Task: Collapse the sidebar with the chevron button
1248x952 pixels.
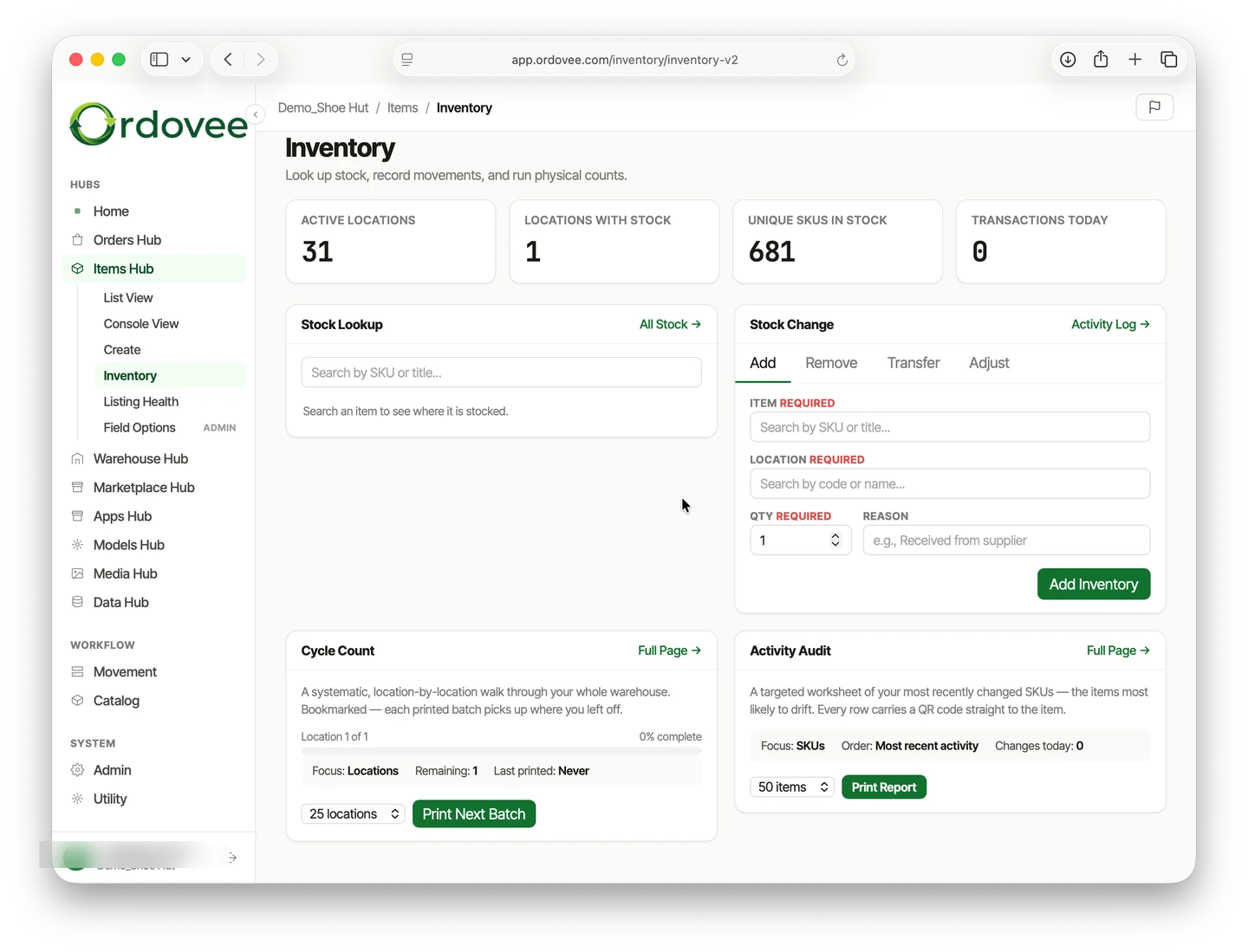Action: coord(255,114)
